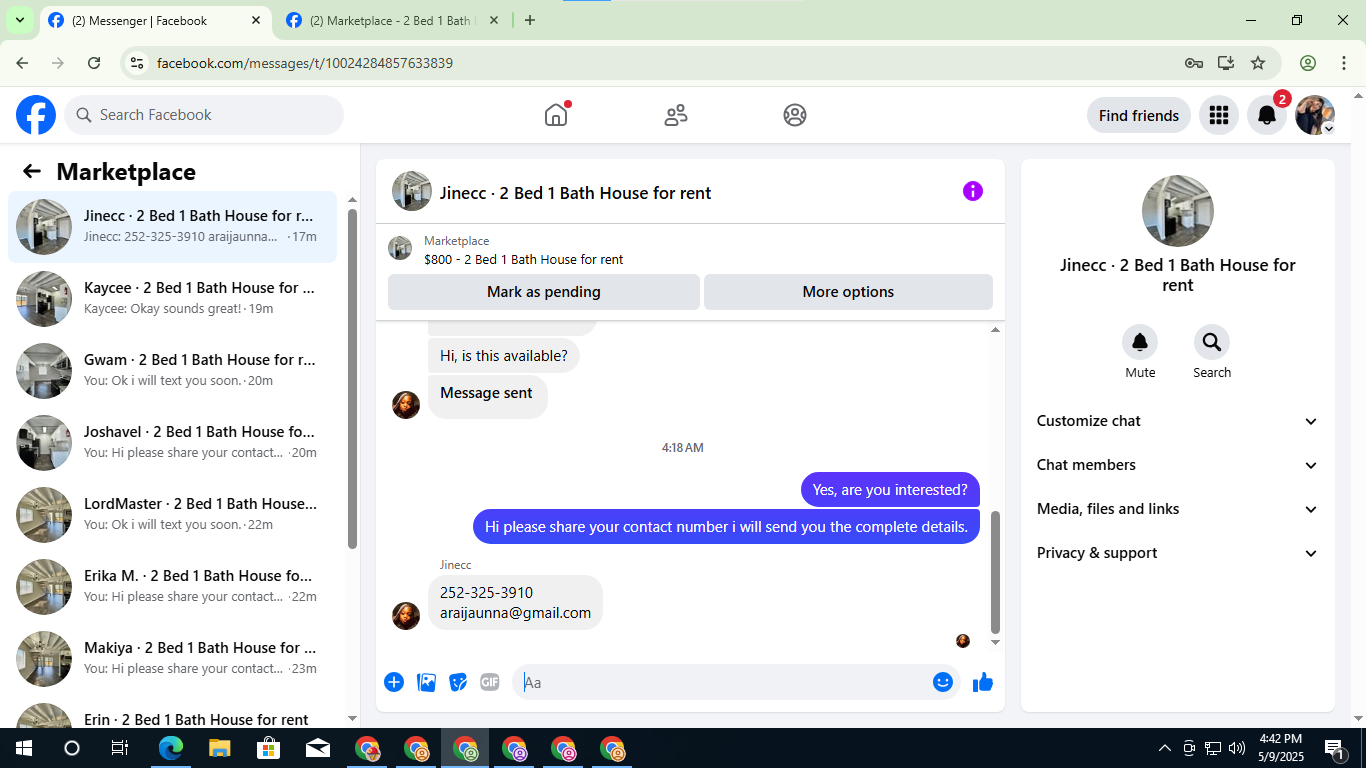Viewport: 1366px width, 768px height.
Task: Open File Explorer from taskbar
Action: tap(220, 748)
